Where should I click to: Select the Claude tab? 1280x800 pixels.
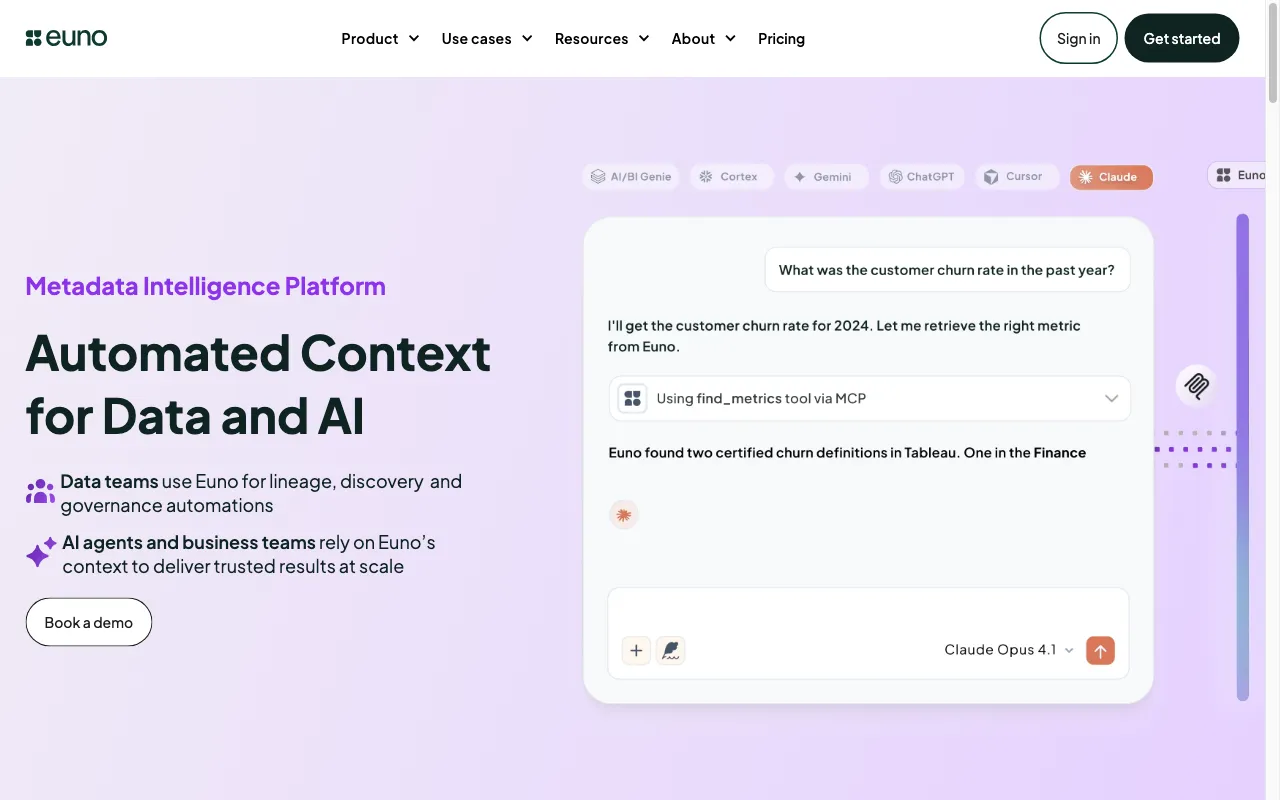(1111, 177)
